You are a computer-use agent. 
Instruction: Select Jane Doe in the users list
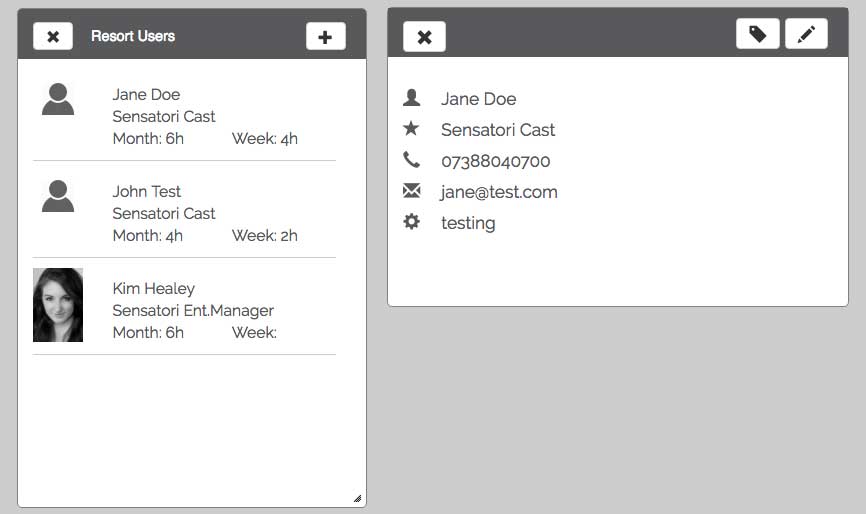coord(146,95)
